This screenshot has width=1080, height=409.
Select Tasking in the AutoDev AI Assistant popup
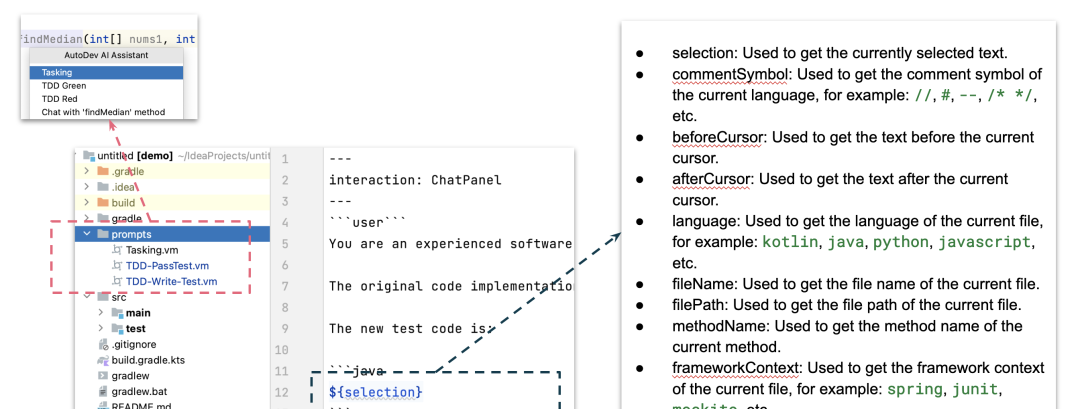[107, 72]
